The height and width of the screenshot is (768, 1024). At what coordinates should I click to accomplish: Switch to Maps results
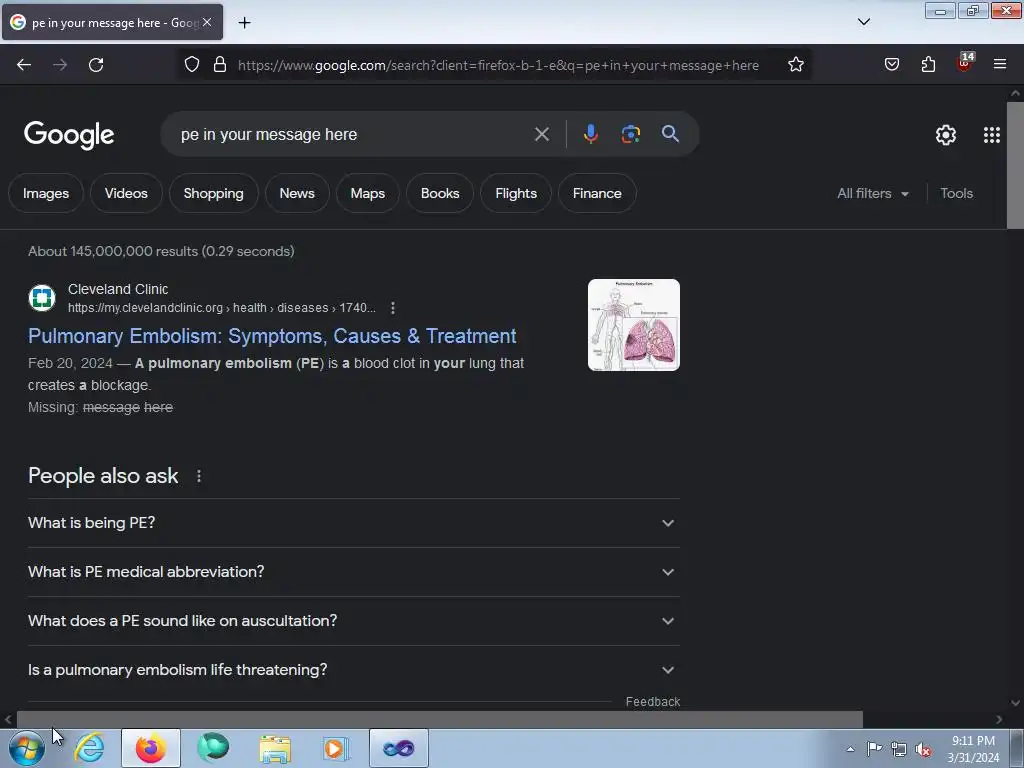tap(368, 193)
